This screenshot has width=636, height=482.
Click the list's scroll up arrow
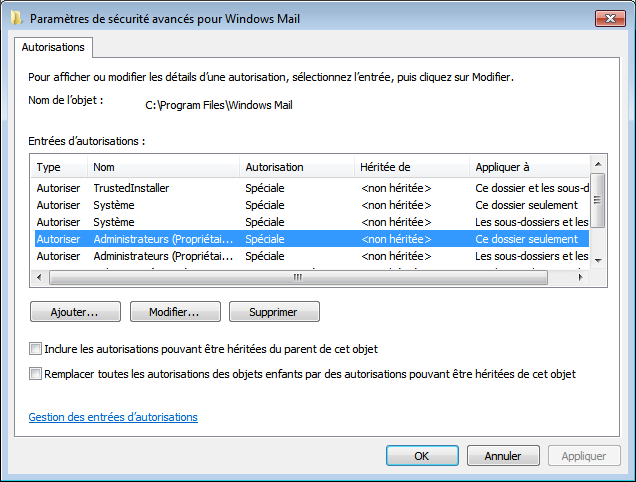coord(598,164)
